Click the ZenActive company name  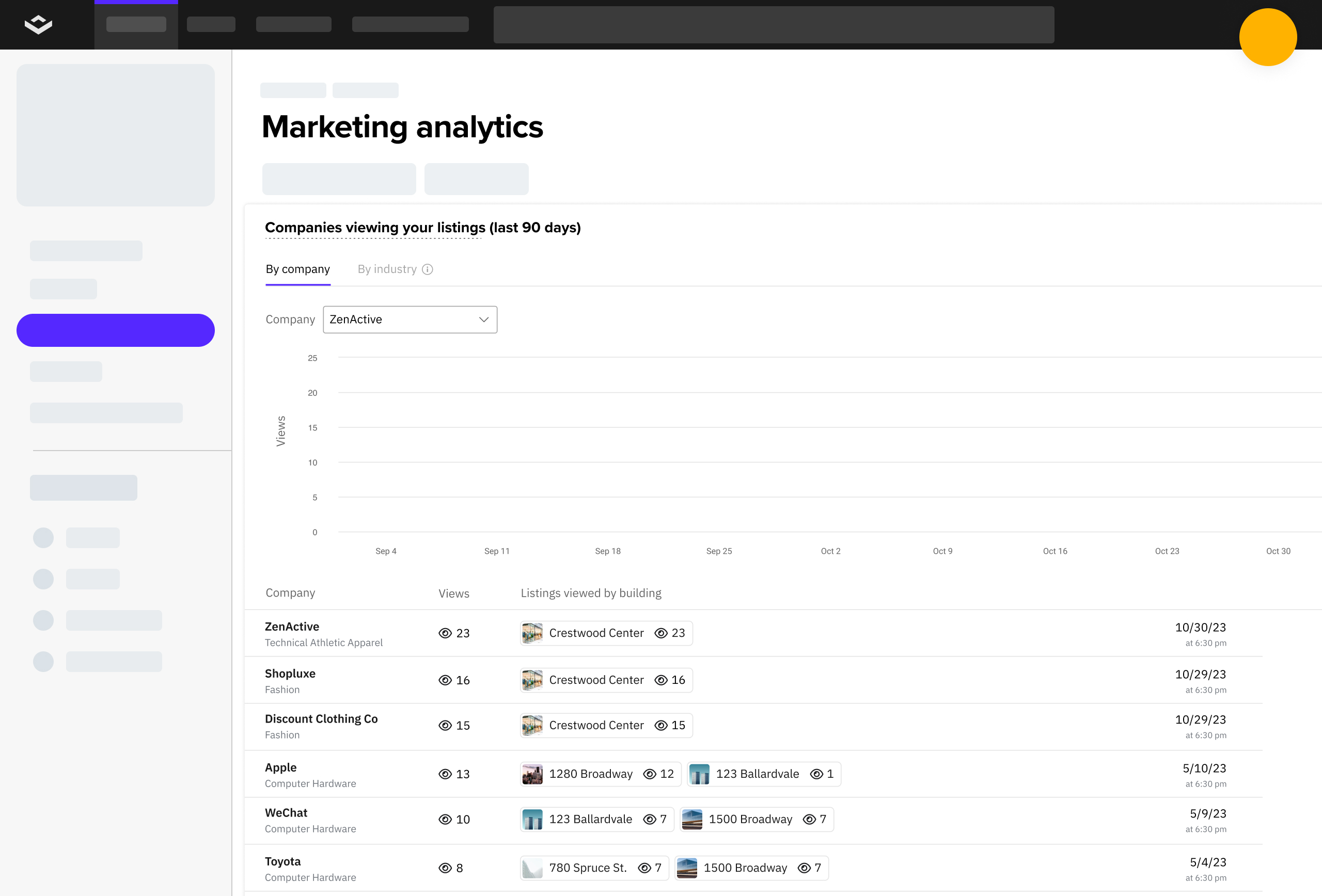[292, 627]
